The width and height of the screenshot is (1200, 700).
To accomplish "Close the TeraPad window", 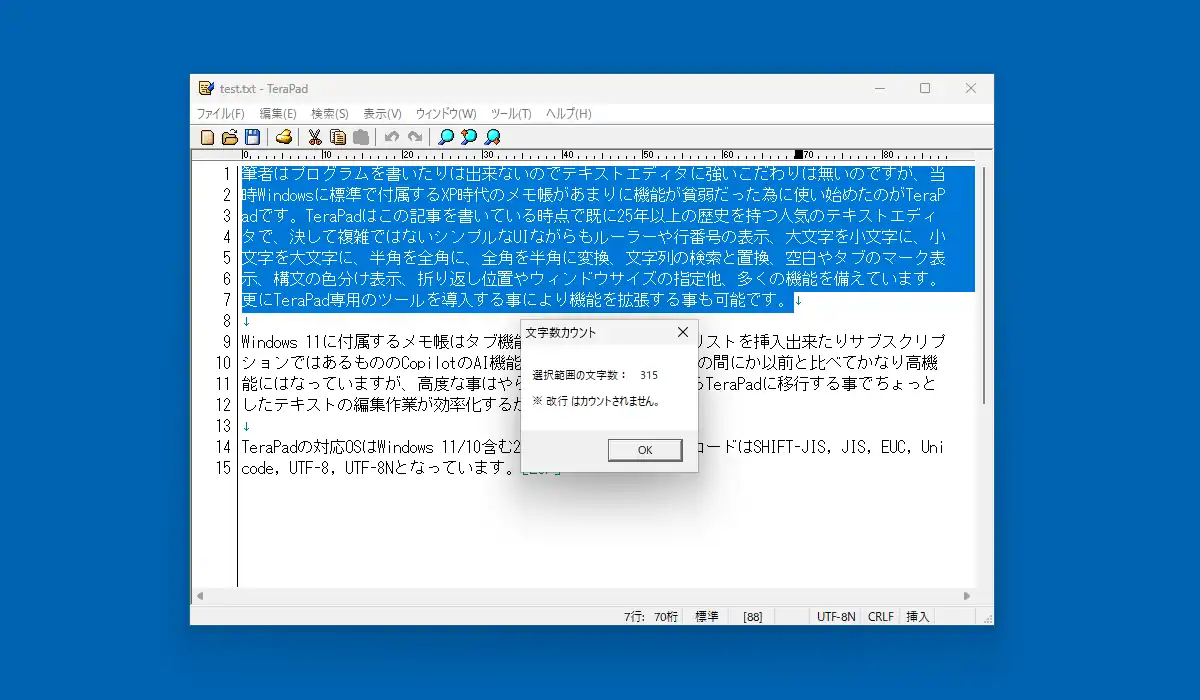I will pos(971,88).
